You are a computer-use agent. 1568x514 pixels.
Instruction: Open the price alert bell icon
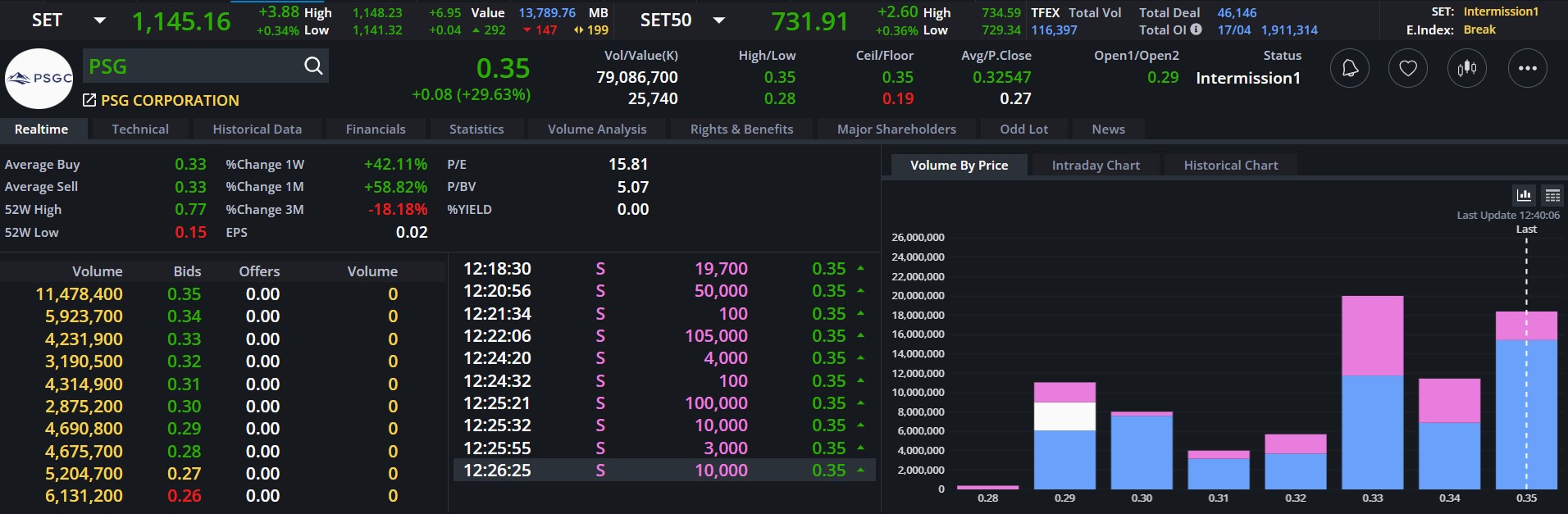[x=1349, y=68]
